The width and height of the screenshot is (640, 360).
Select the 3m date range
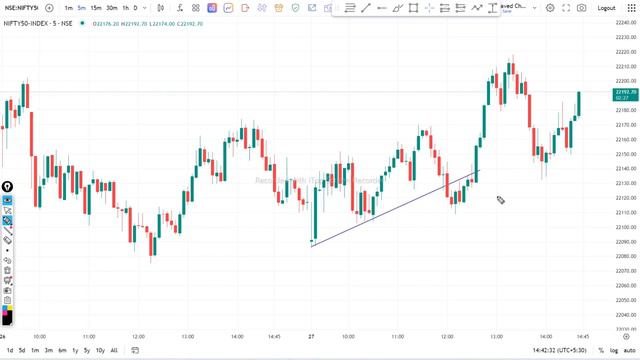tap(49, 350)
